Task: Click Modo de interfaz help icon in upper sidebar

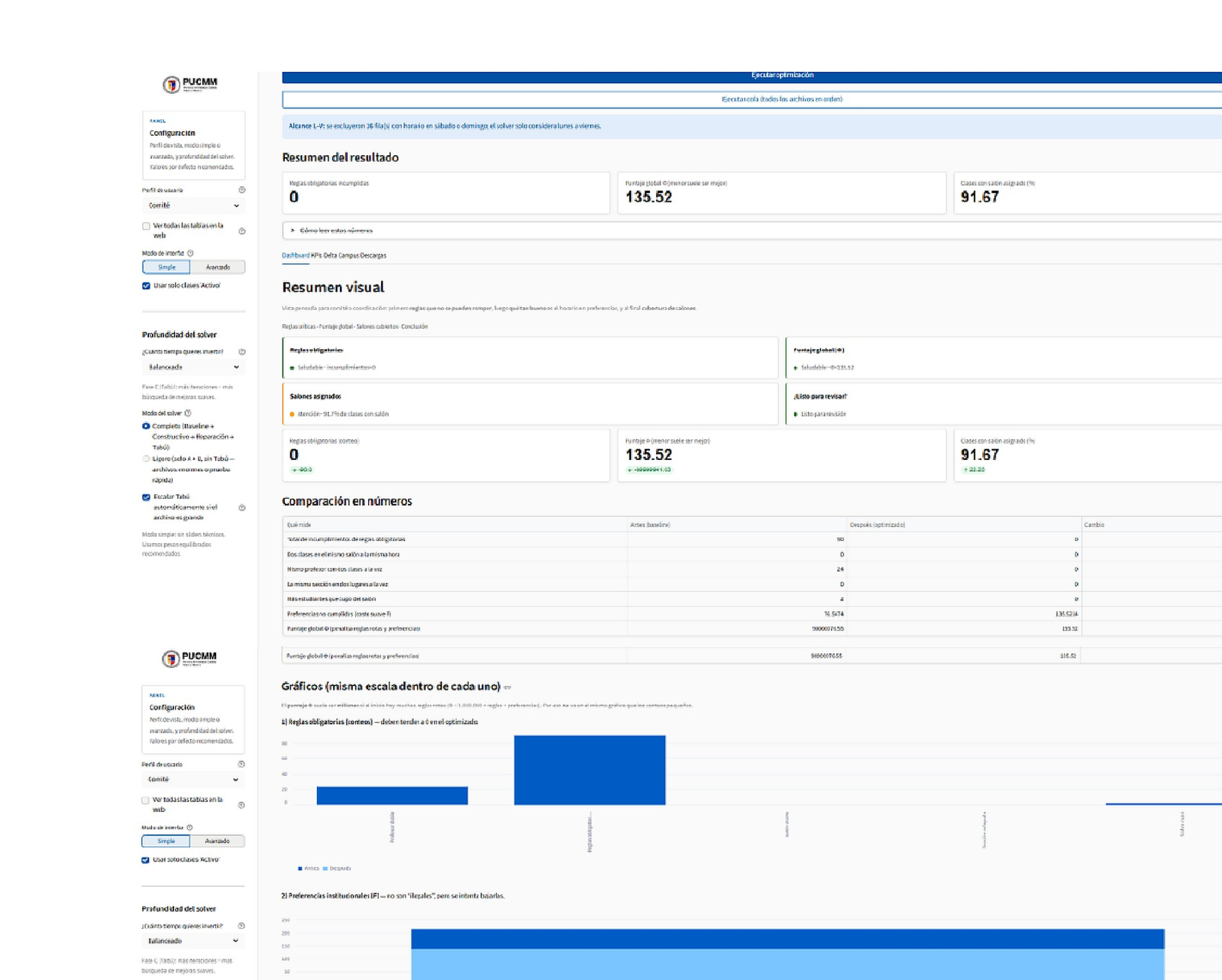Action: pos(190,253)
